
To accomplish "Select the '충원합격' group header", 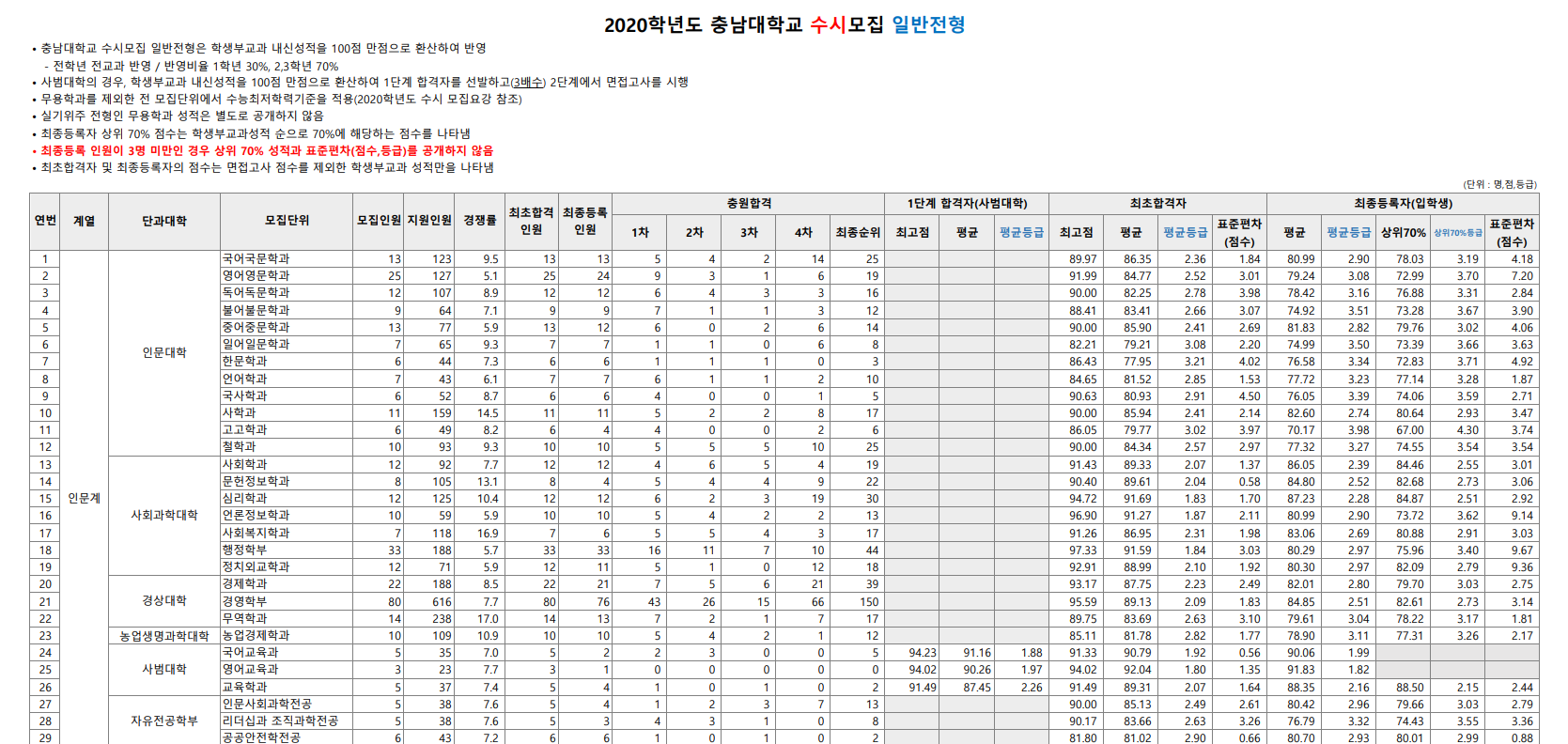I will coord(749,203).
